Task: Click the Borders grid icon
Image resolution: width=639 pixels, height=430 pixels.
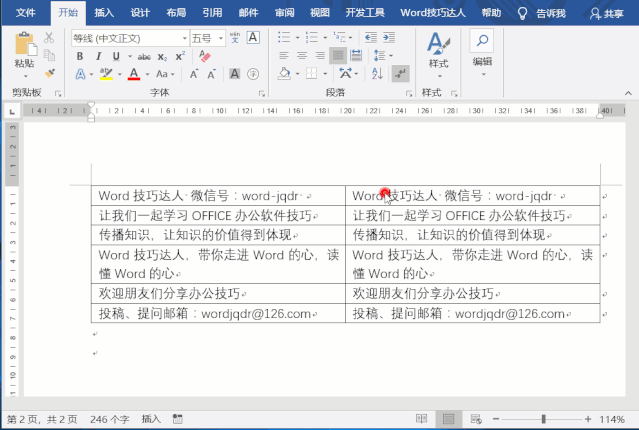Action: coord(312,74)
